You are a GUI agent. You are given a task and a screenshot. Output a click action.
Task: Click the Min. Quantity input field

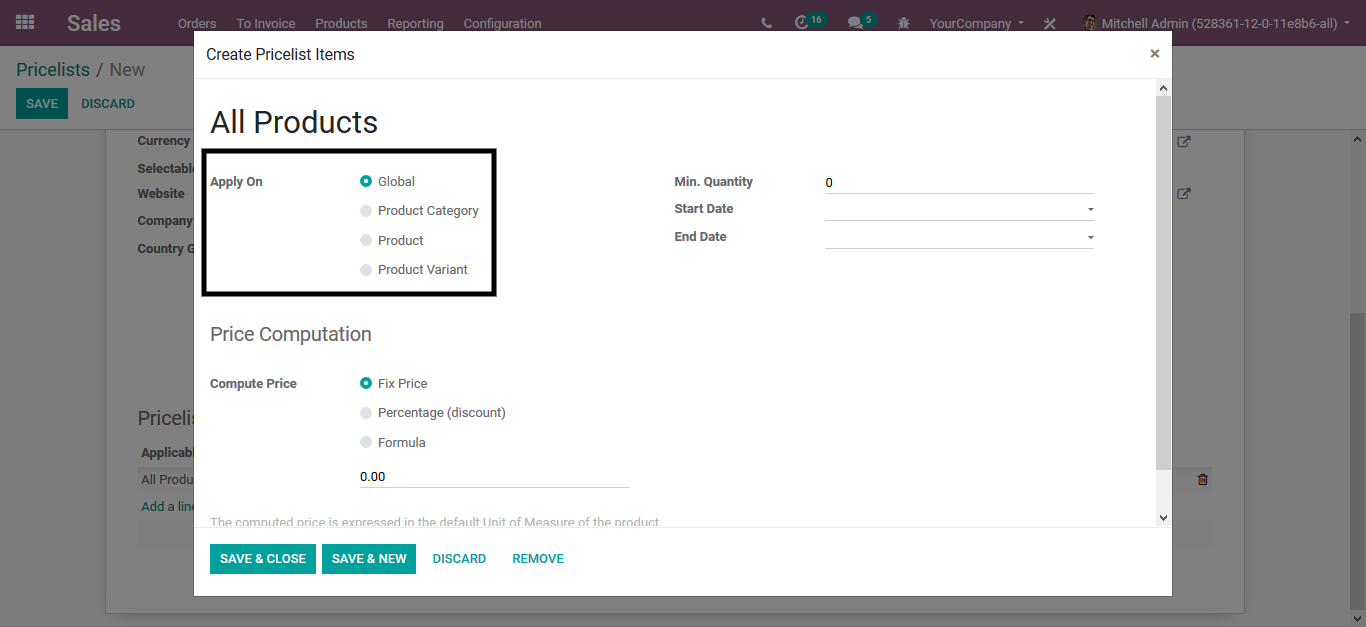tap(958, 183)
